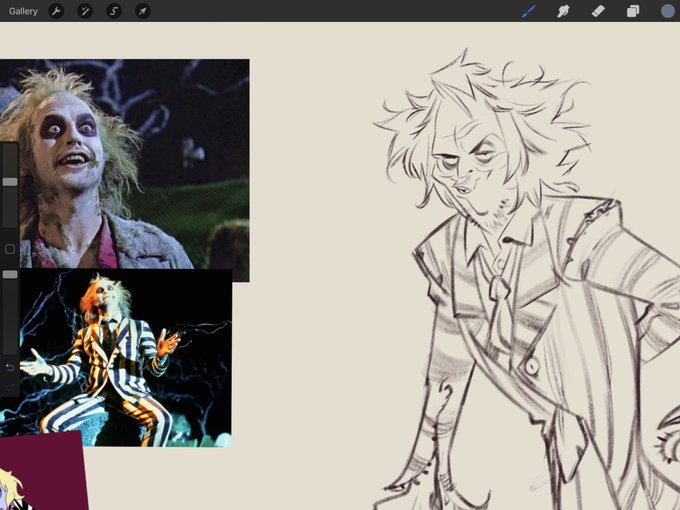Open the active color picker

coord(668,11)
